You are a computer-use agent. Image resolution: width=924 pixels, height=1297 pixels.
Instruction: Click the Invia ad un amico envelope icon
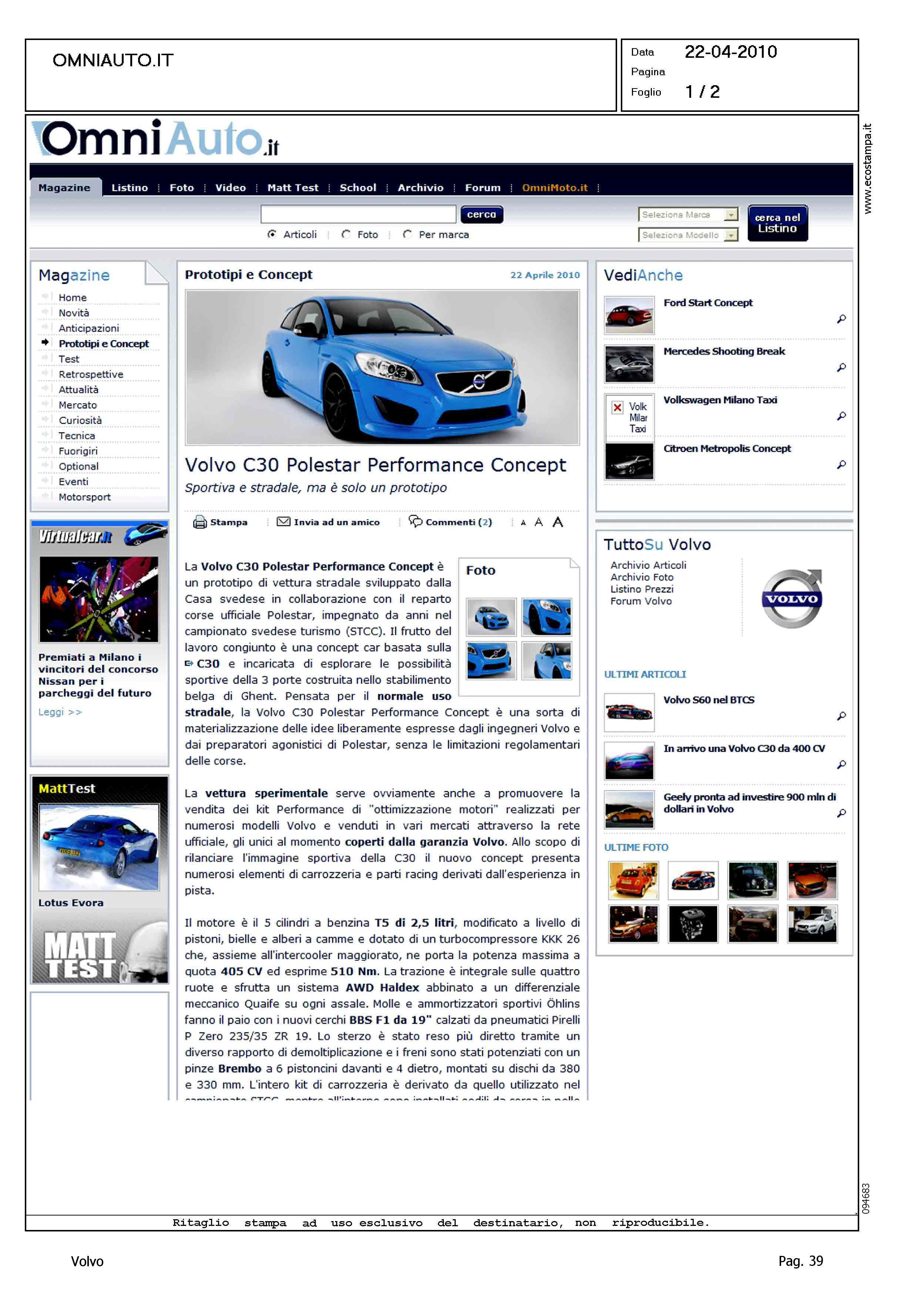(283, 521)
